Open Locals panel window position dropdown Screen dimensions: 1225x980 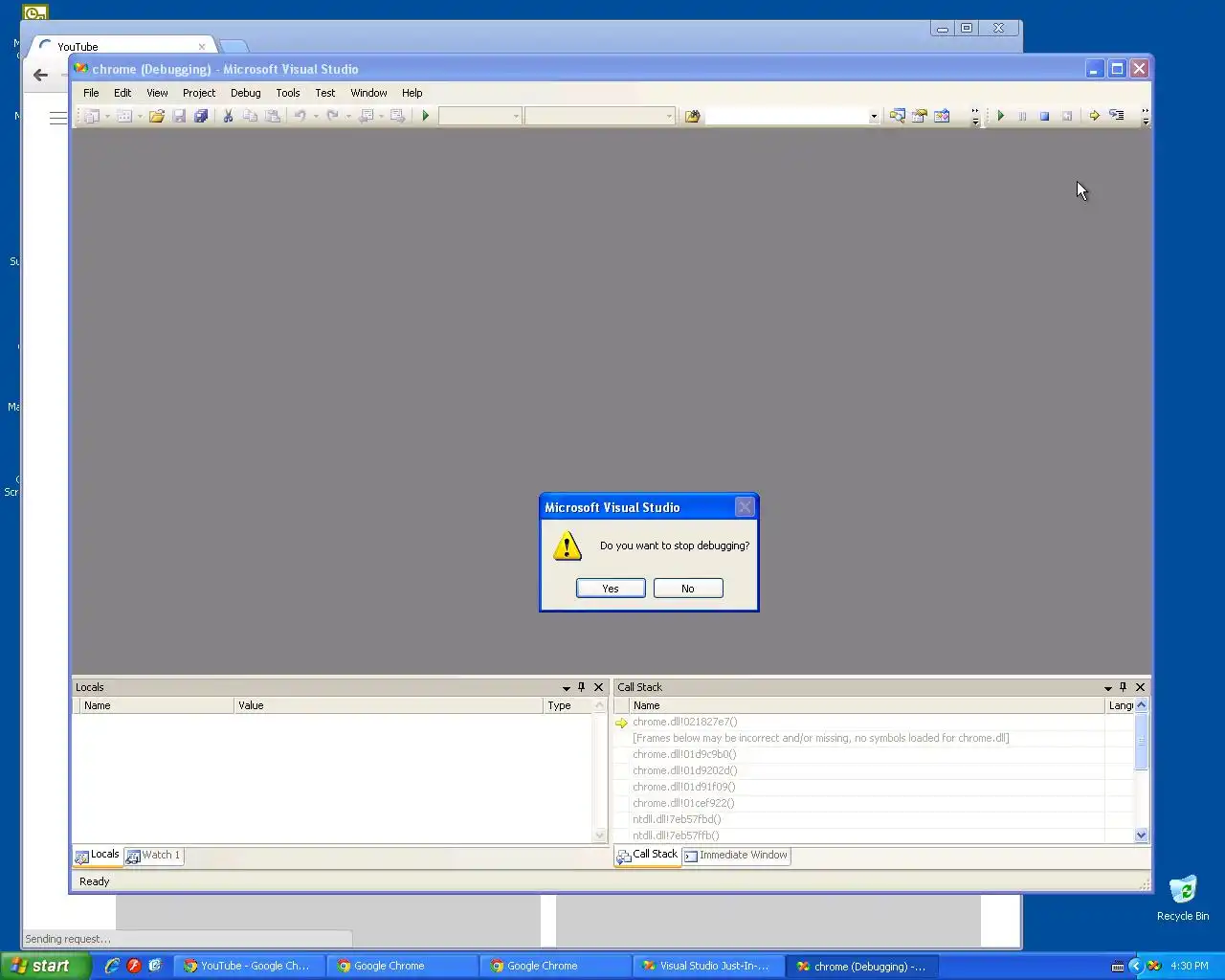[566, 688]
